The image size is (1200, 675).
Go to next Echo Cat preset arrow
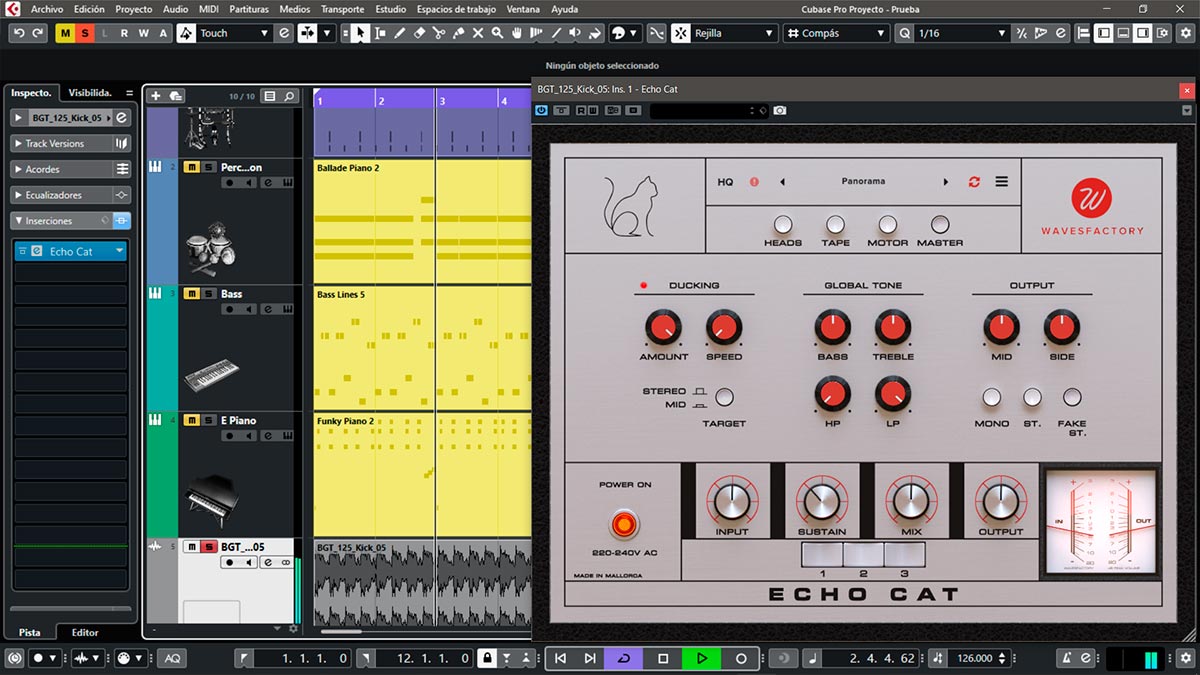click(946, 182)
